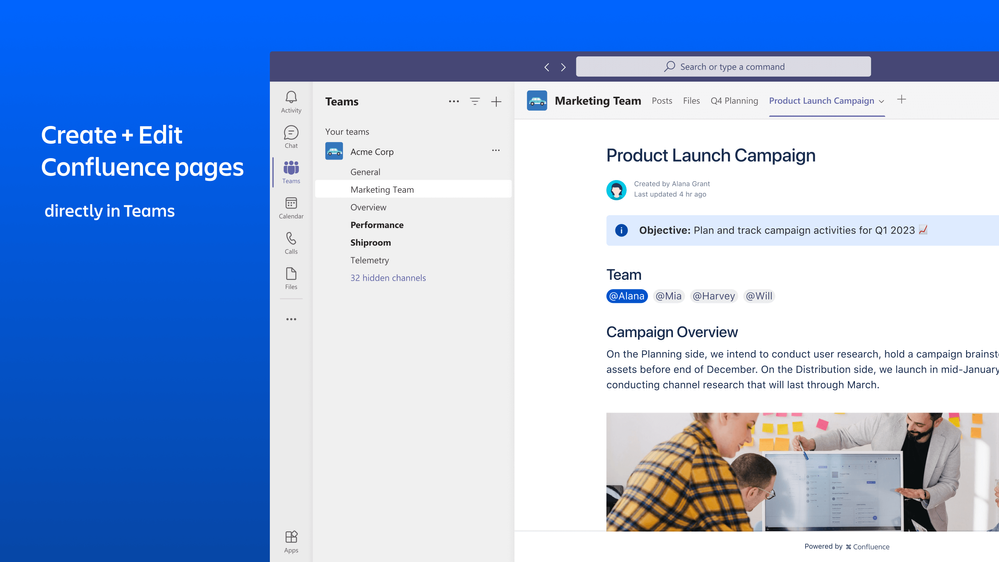
Task: Open Files from the sidebar
Action: tap(291, 278)
